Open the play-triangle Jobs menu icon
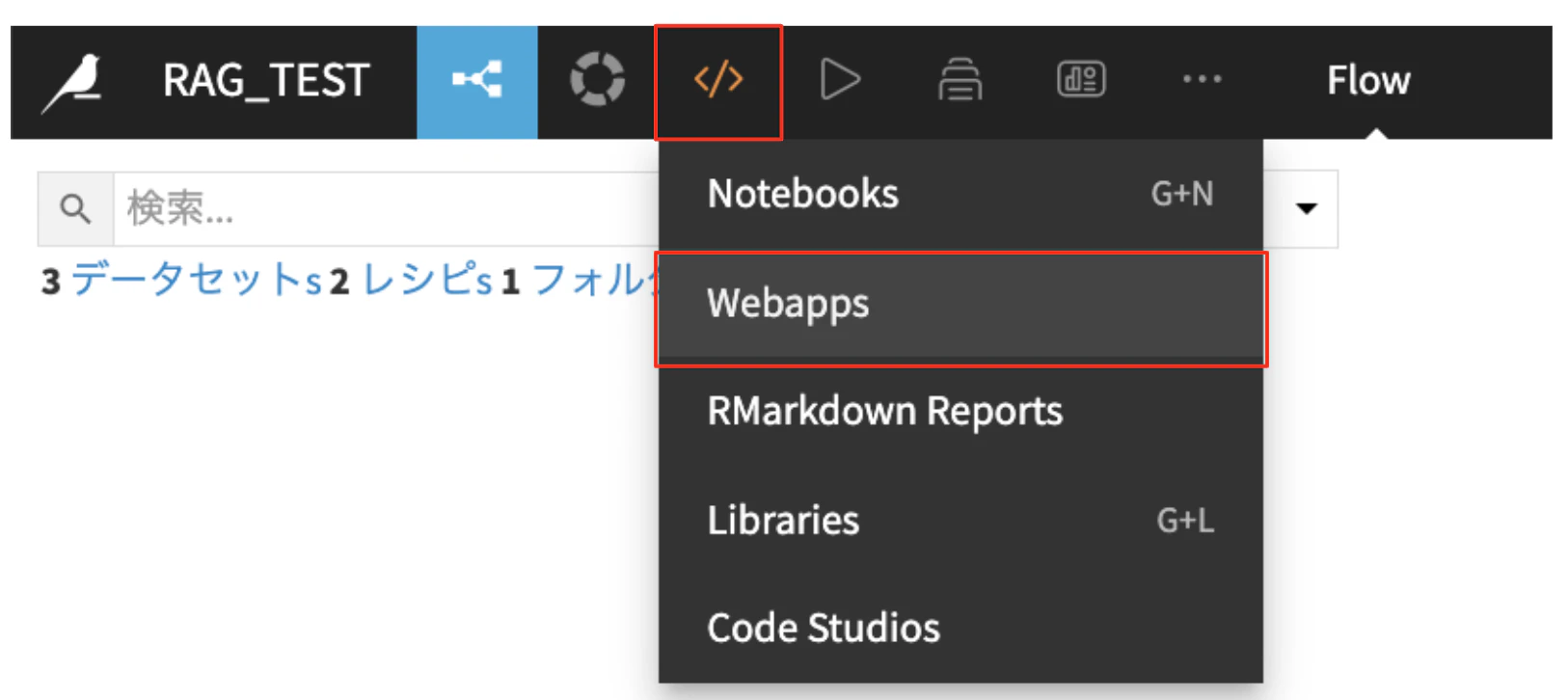 [840, 79]
